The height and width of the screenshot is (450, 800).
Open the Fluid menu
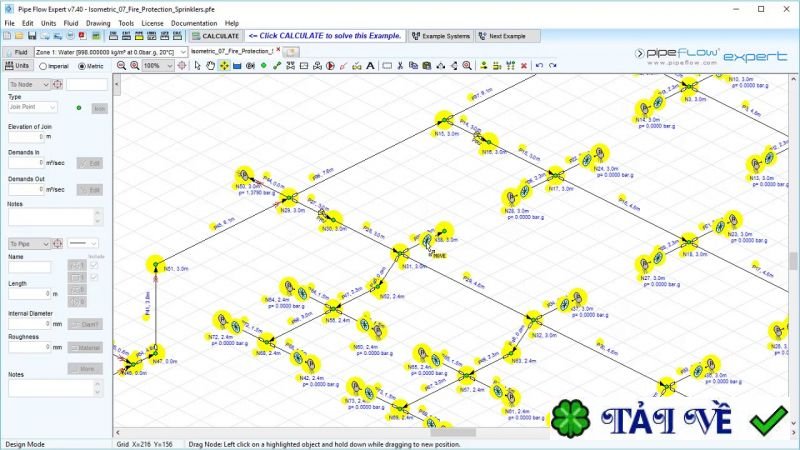pos(71,23)
